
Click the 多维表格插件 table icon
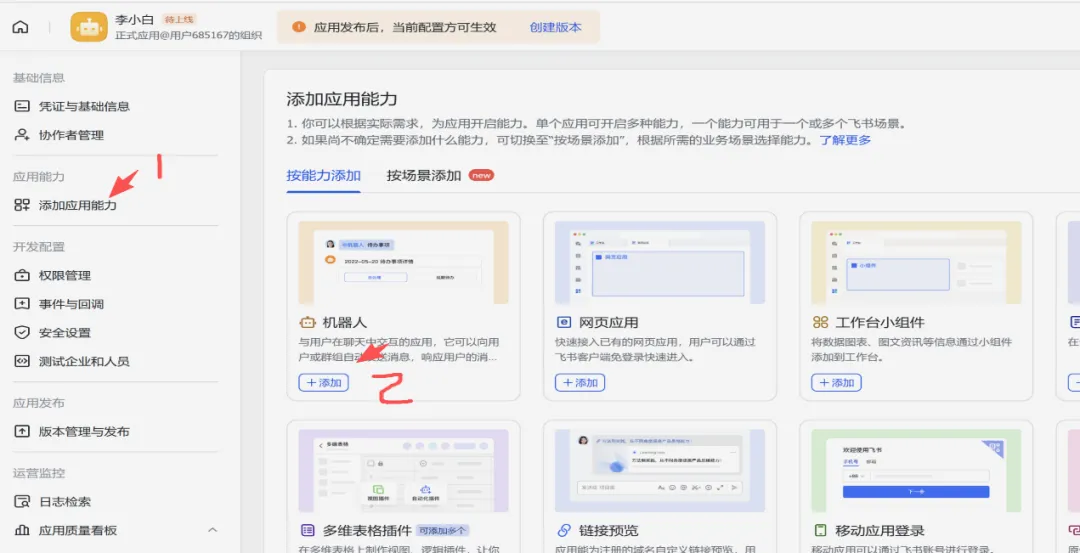pos(307,530)
